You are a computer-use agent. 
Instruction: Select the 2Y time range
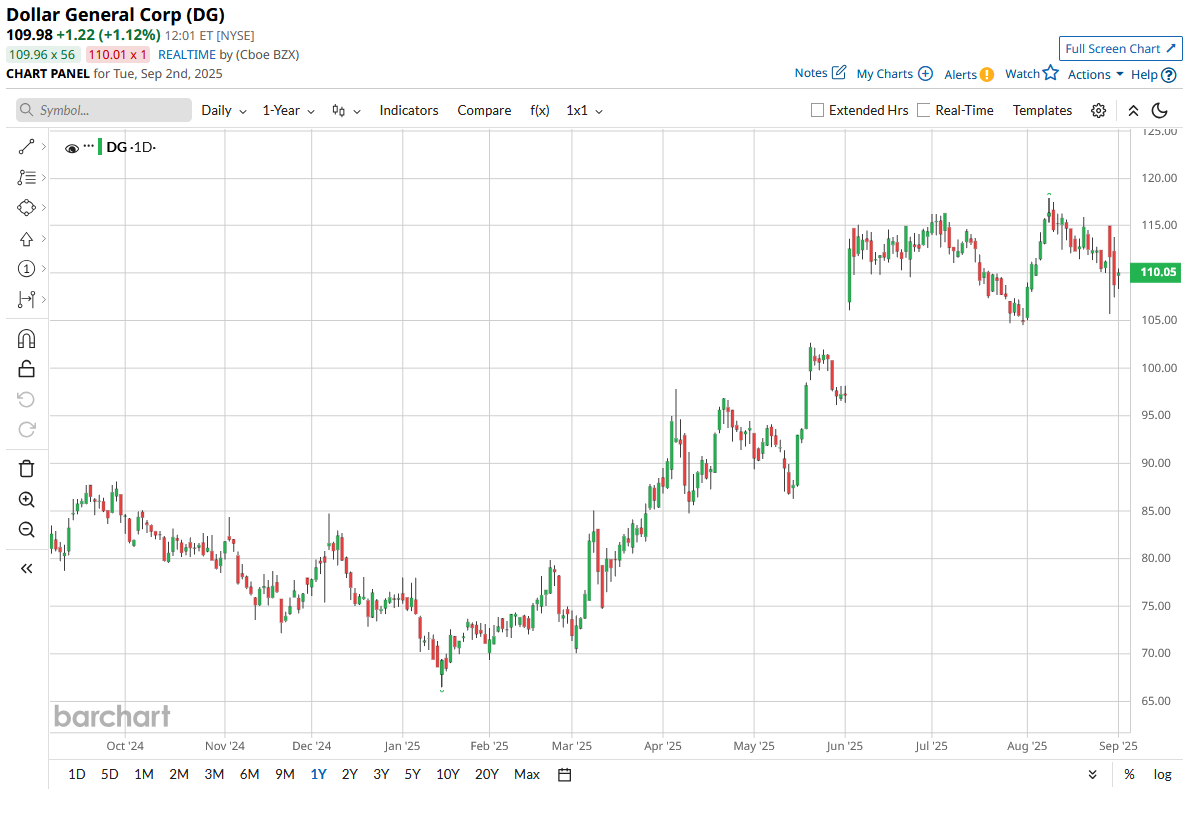coord(350,775)
